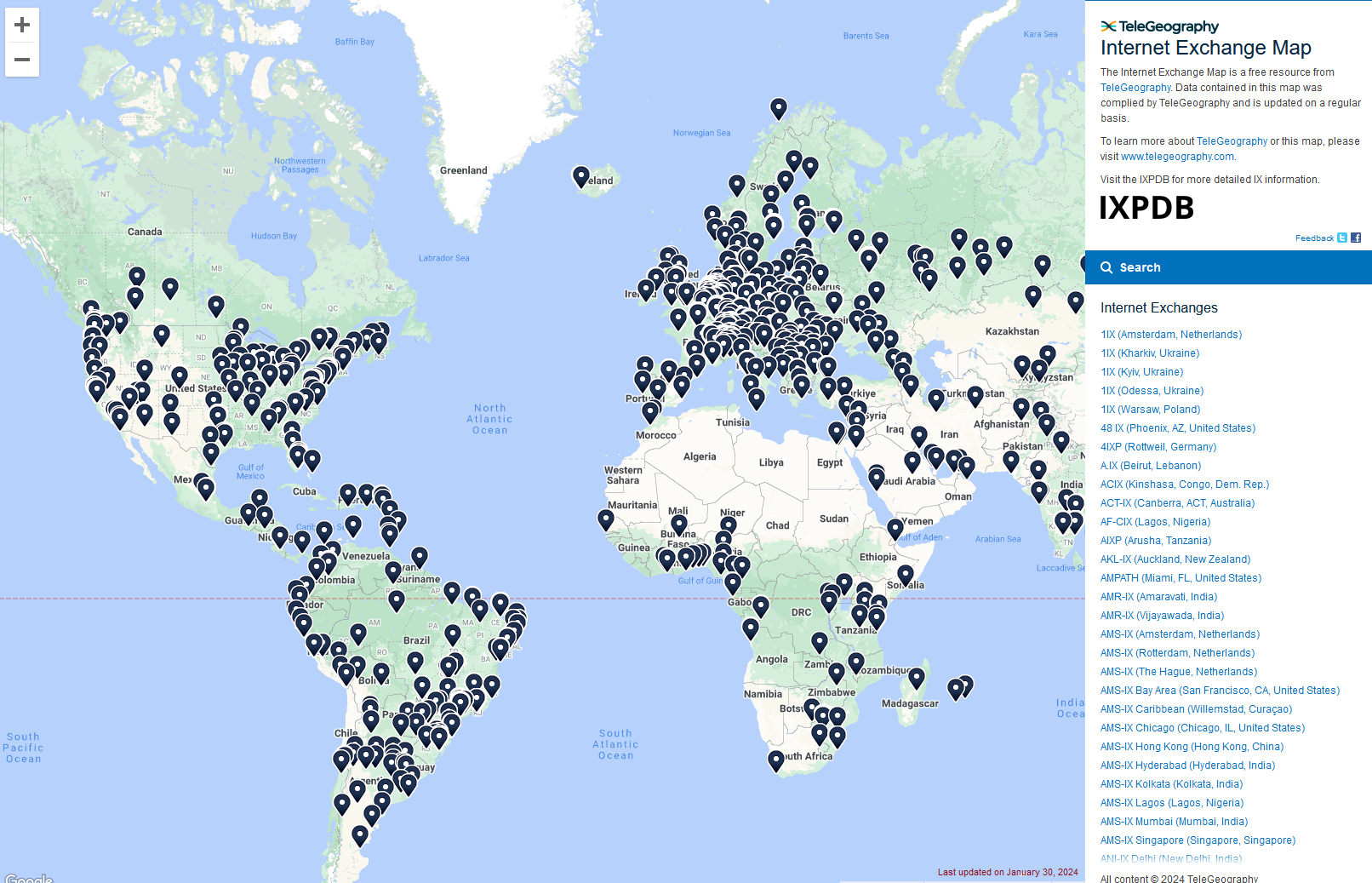Select the southernmost marker in Argentina
The width and height of the screenshot is (1372, 883).
point(360,836)
